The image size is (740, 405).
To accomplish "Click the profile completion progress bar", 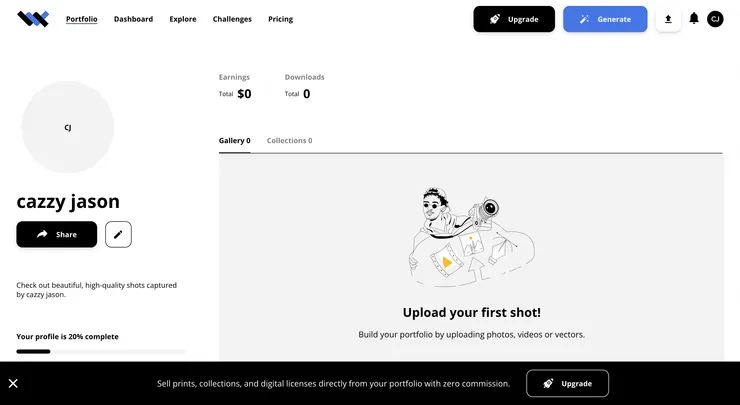I will 101,351.
